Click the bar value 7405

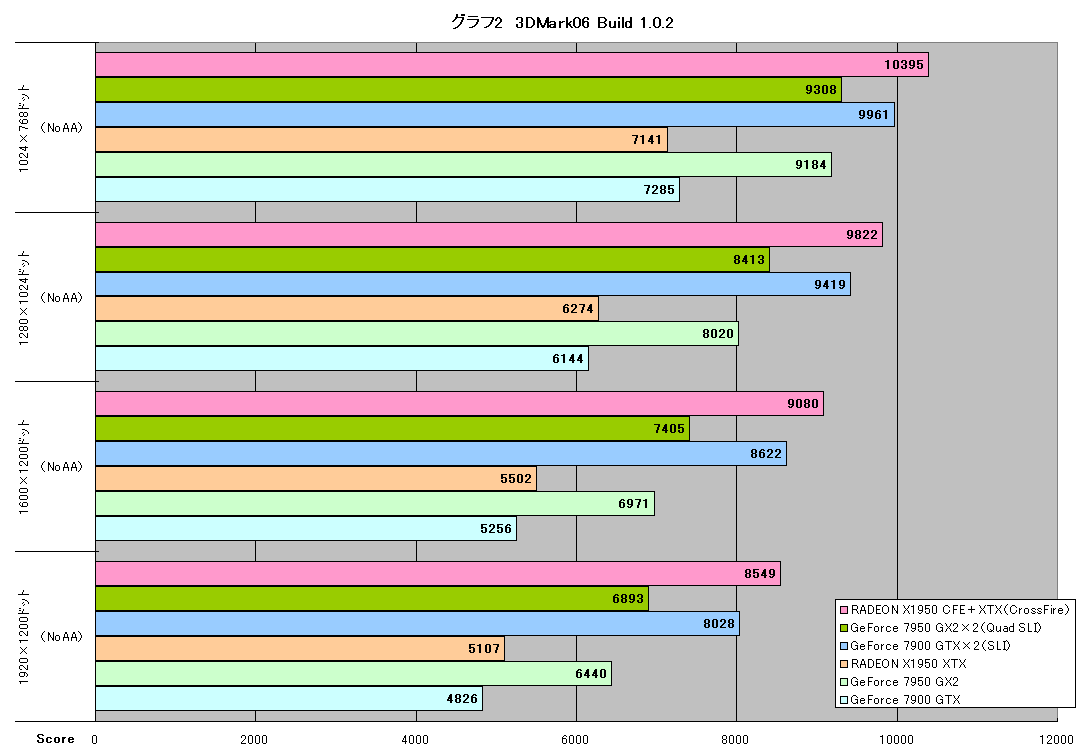(669, 429)
